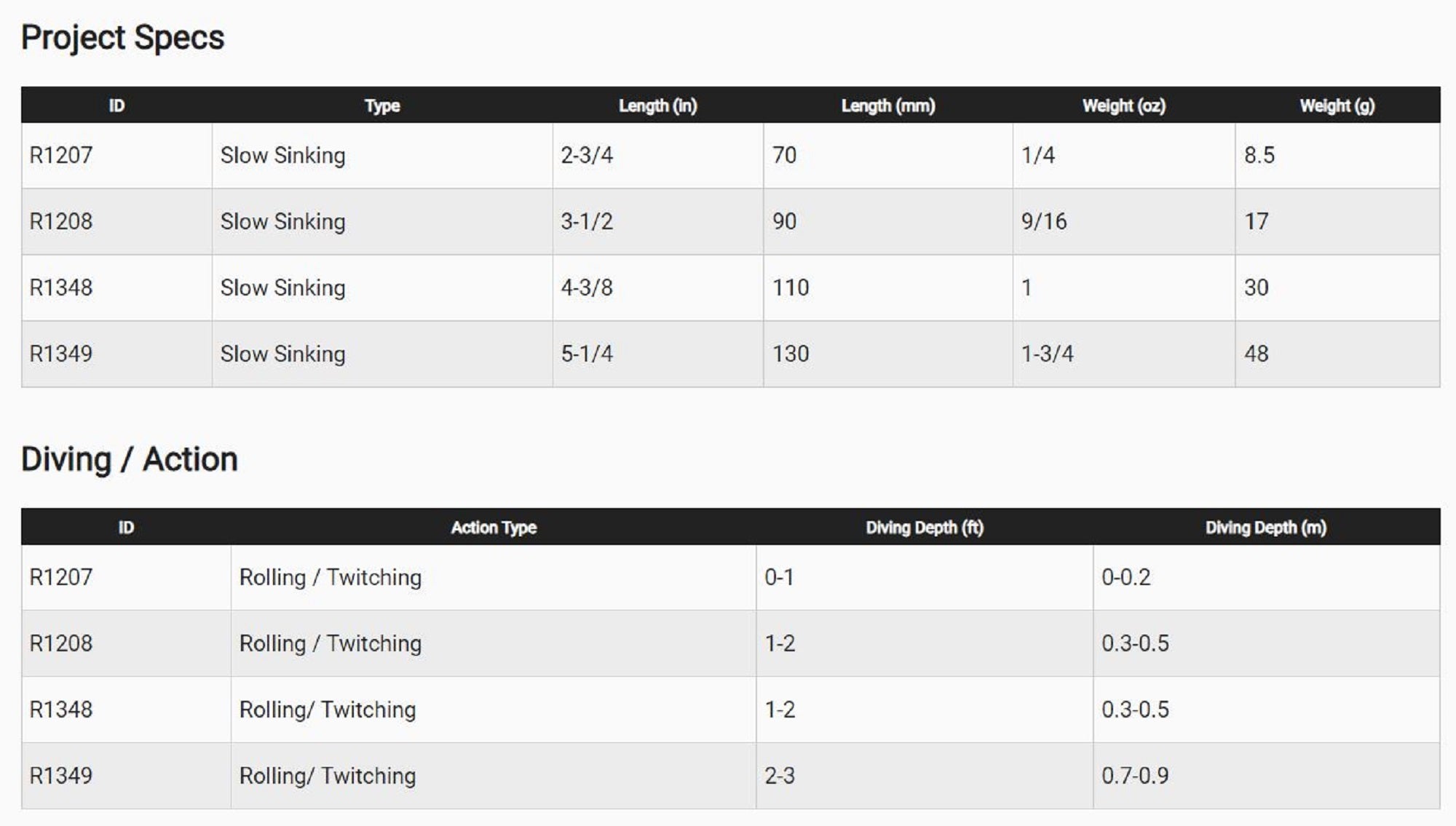Click the Length (mm) column header
The width and height of the screenshot is (1456, 826).
pyautogui.click(x=888, y=106)
